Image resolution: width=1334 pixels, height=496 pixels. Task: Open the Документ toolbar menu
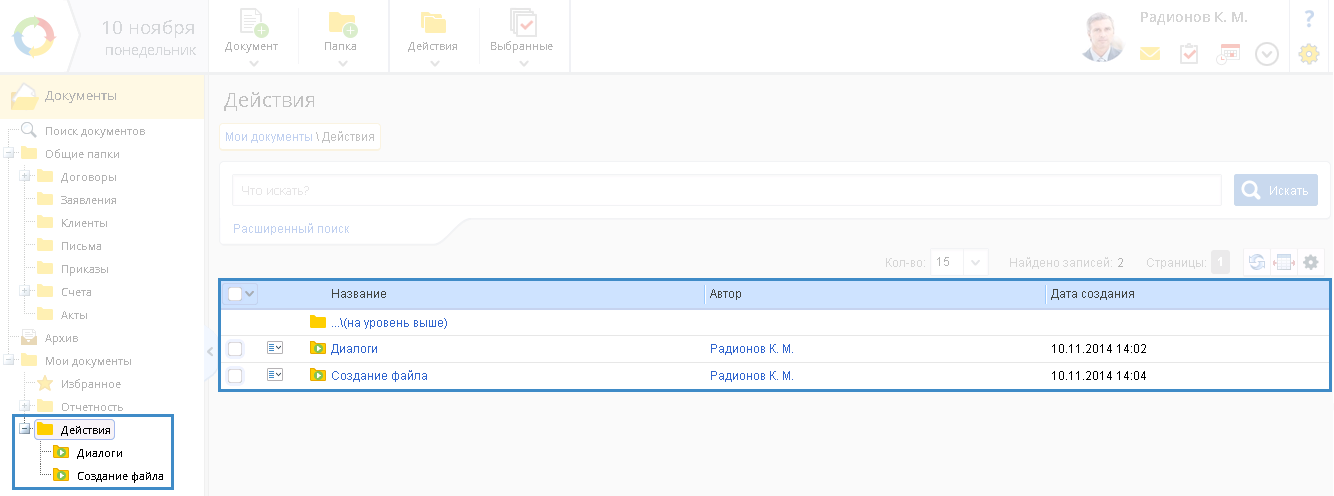251,37
